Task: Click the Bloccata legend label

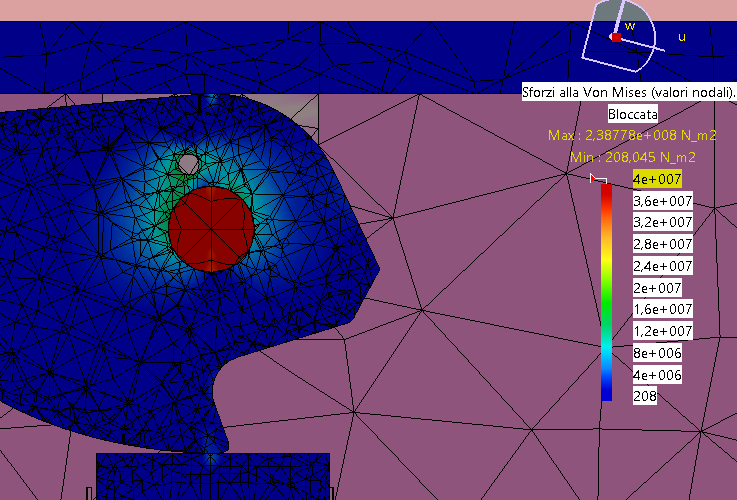Action: click(633, 114)
